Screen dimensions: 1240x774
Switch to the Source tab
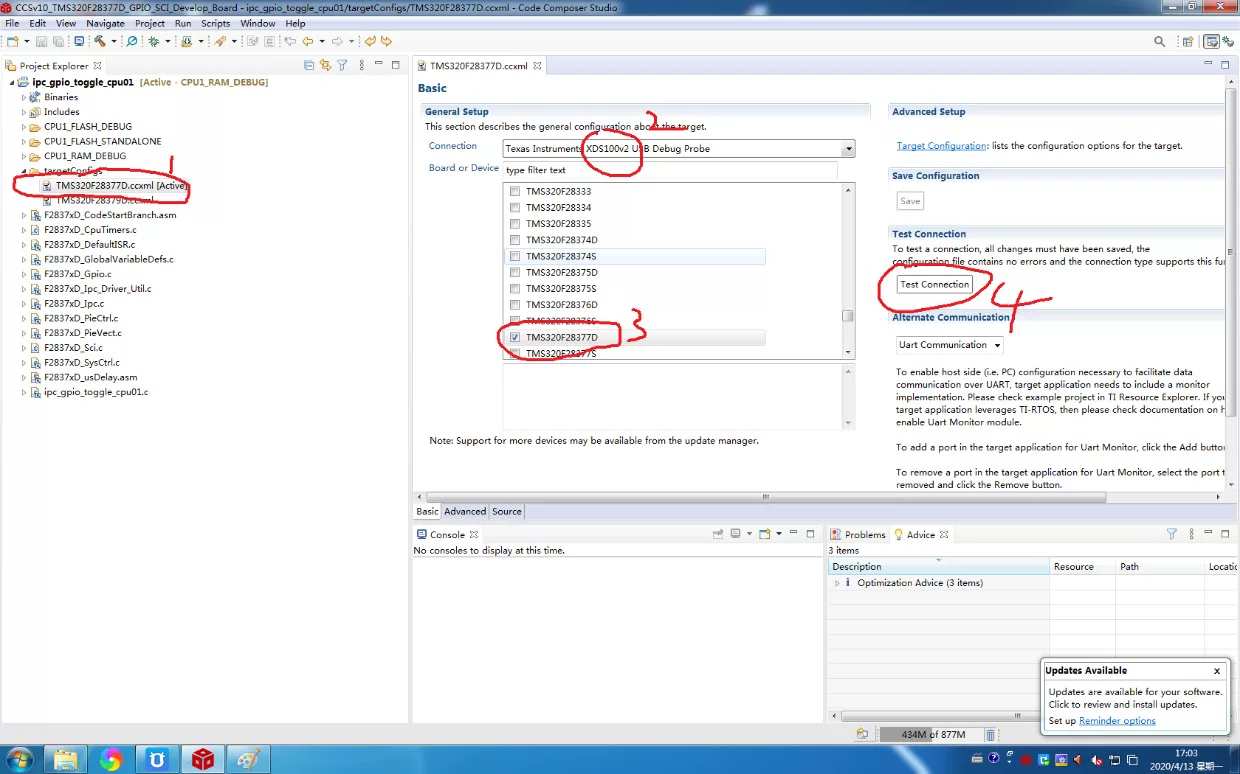click(x=507, y=511)
